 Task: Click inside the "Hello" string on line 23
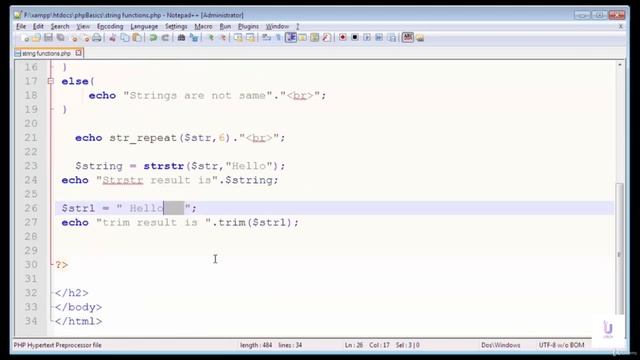pyautogui.click(x=249, y=166)
